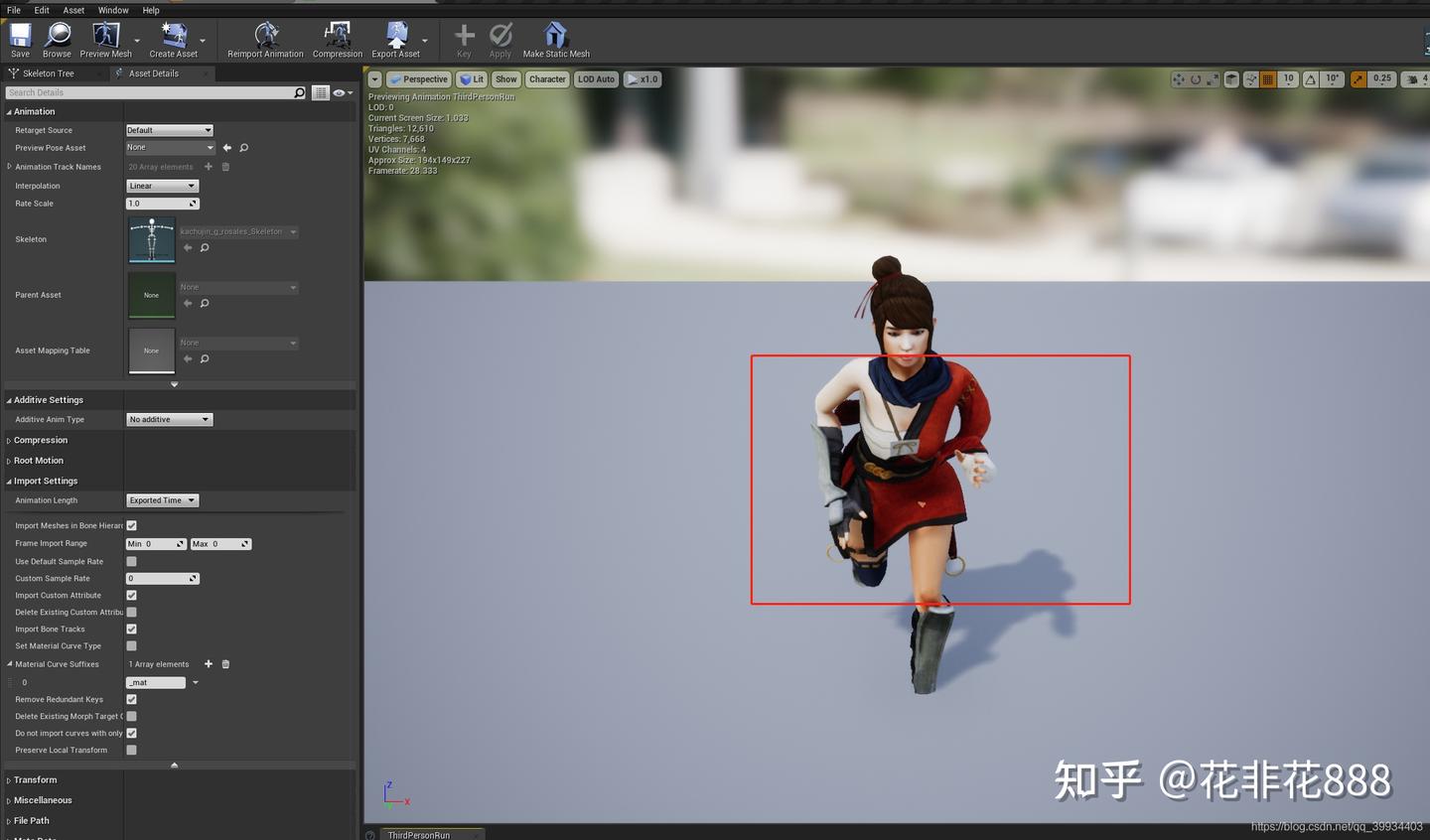Toggle grid snapping in the viewport
1430x840 pixels.
(1268, 78)
